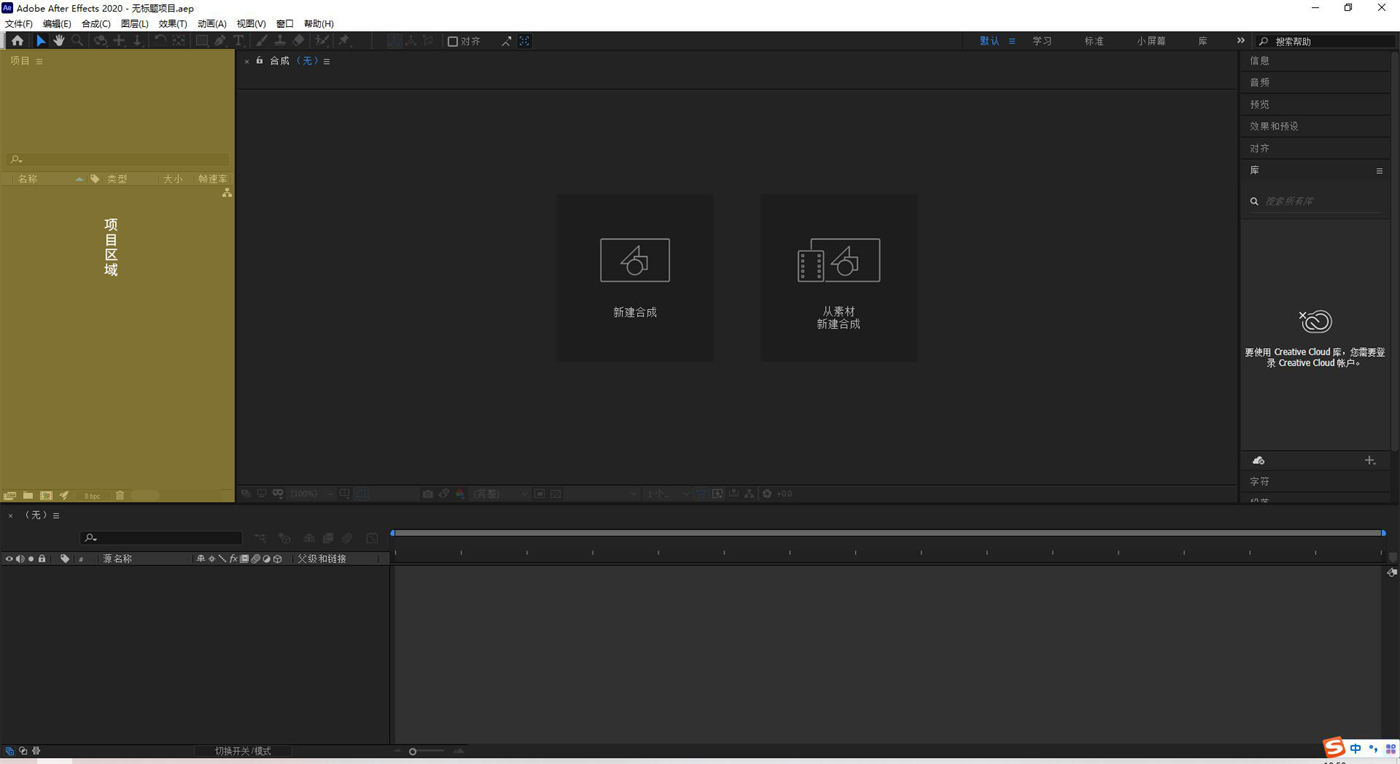Open the 项目 panel menu
Screen dimensions: 1400x764
point(39,61)
